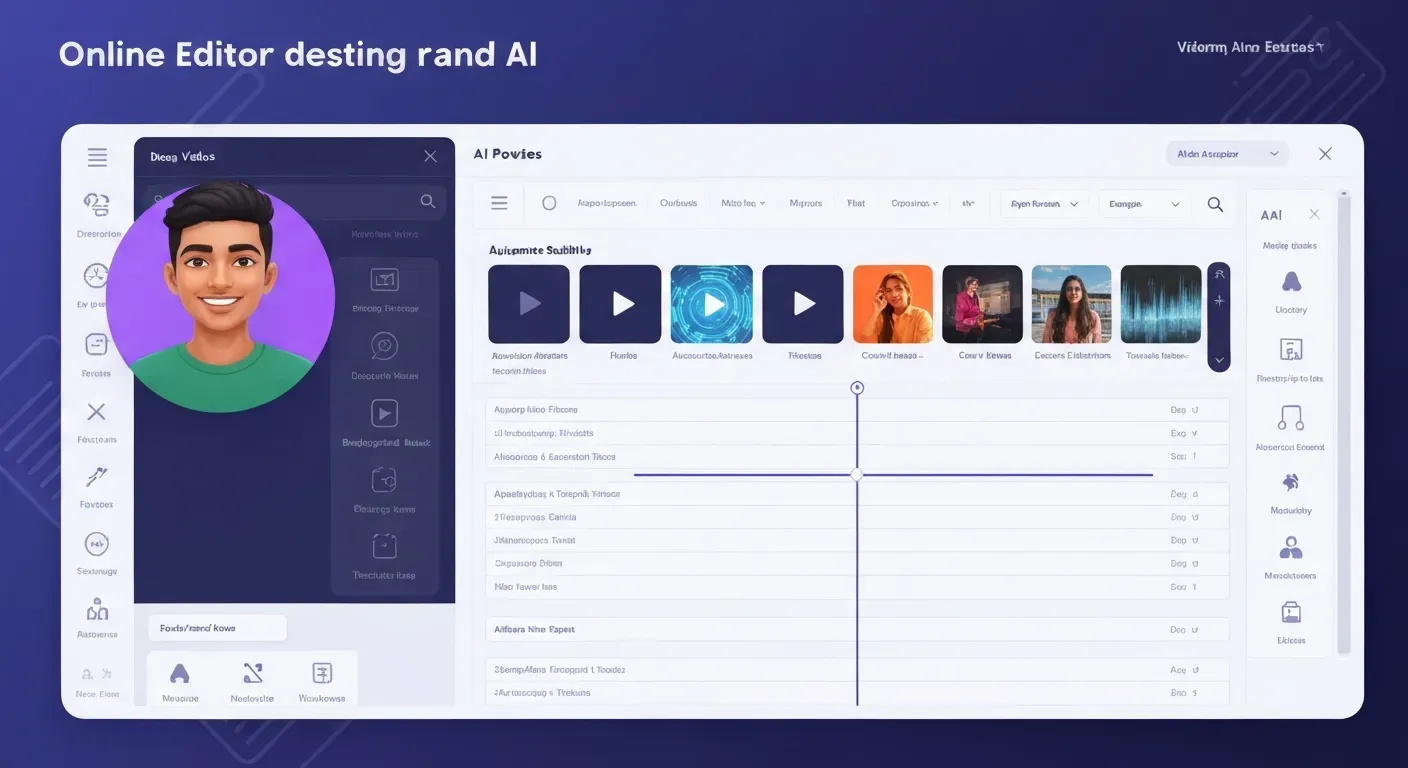Click the music notes icon in the AI sidebar
The image size is (1408, 768).
pos(1289,420)
